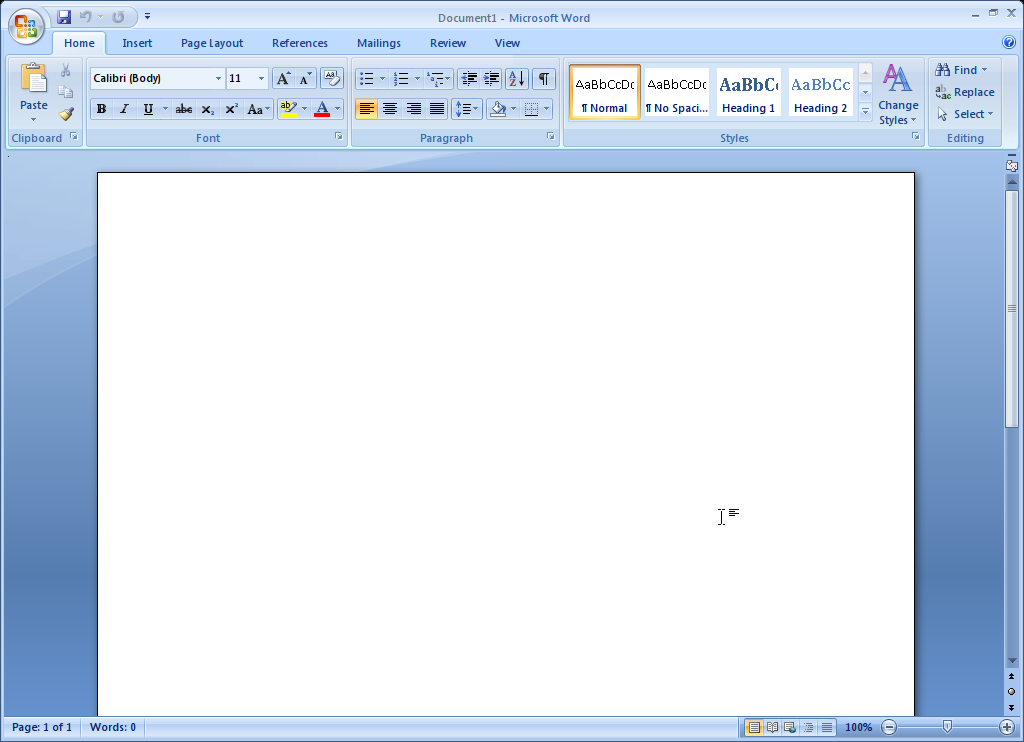Open the Mailings tab

(x=379, y=43)
